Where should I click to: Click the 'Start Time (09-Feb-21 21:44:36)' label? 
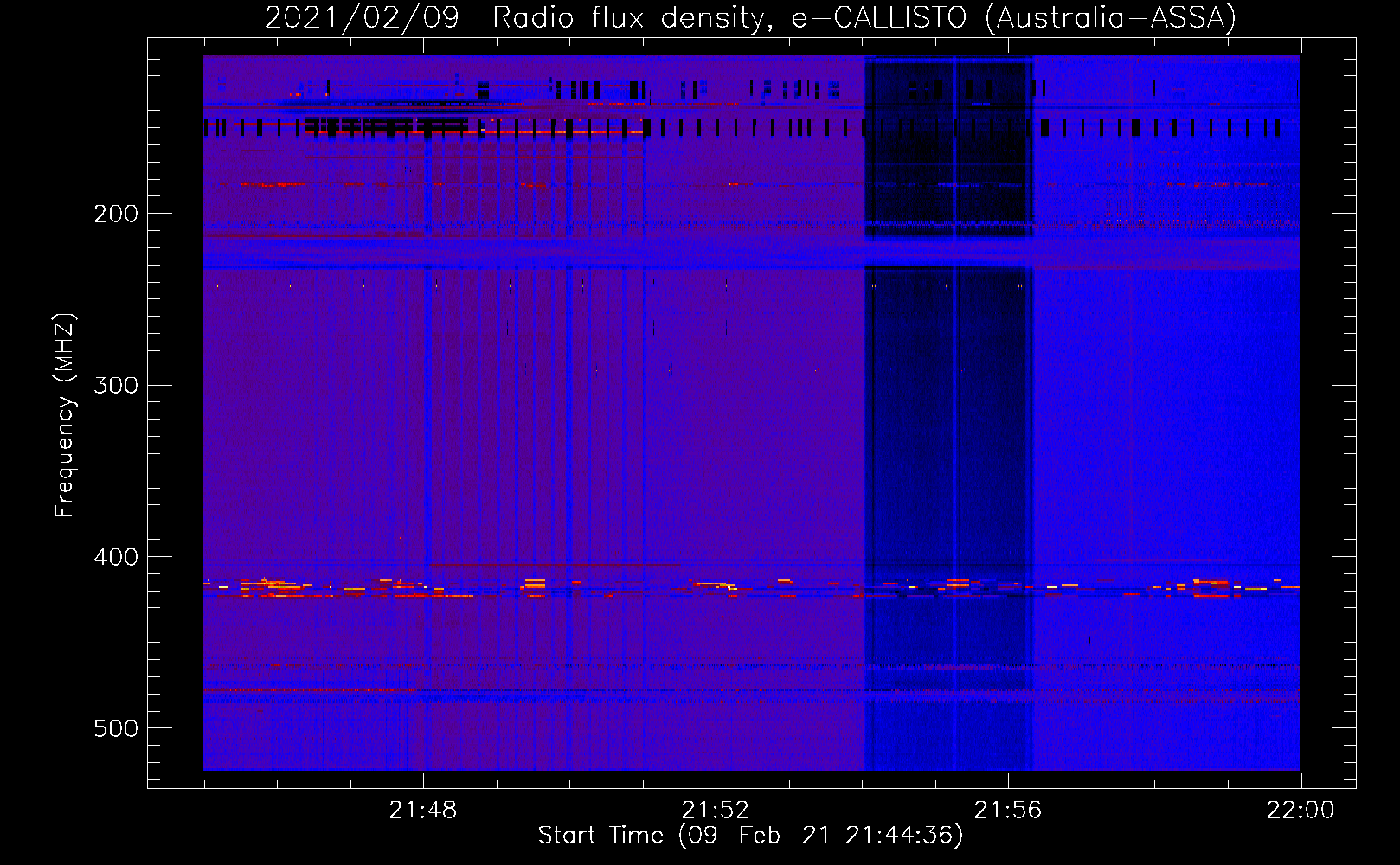pos(750,836)
